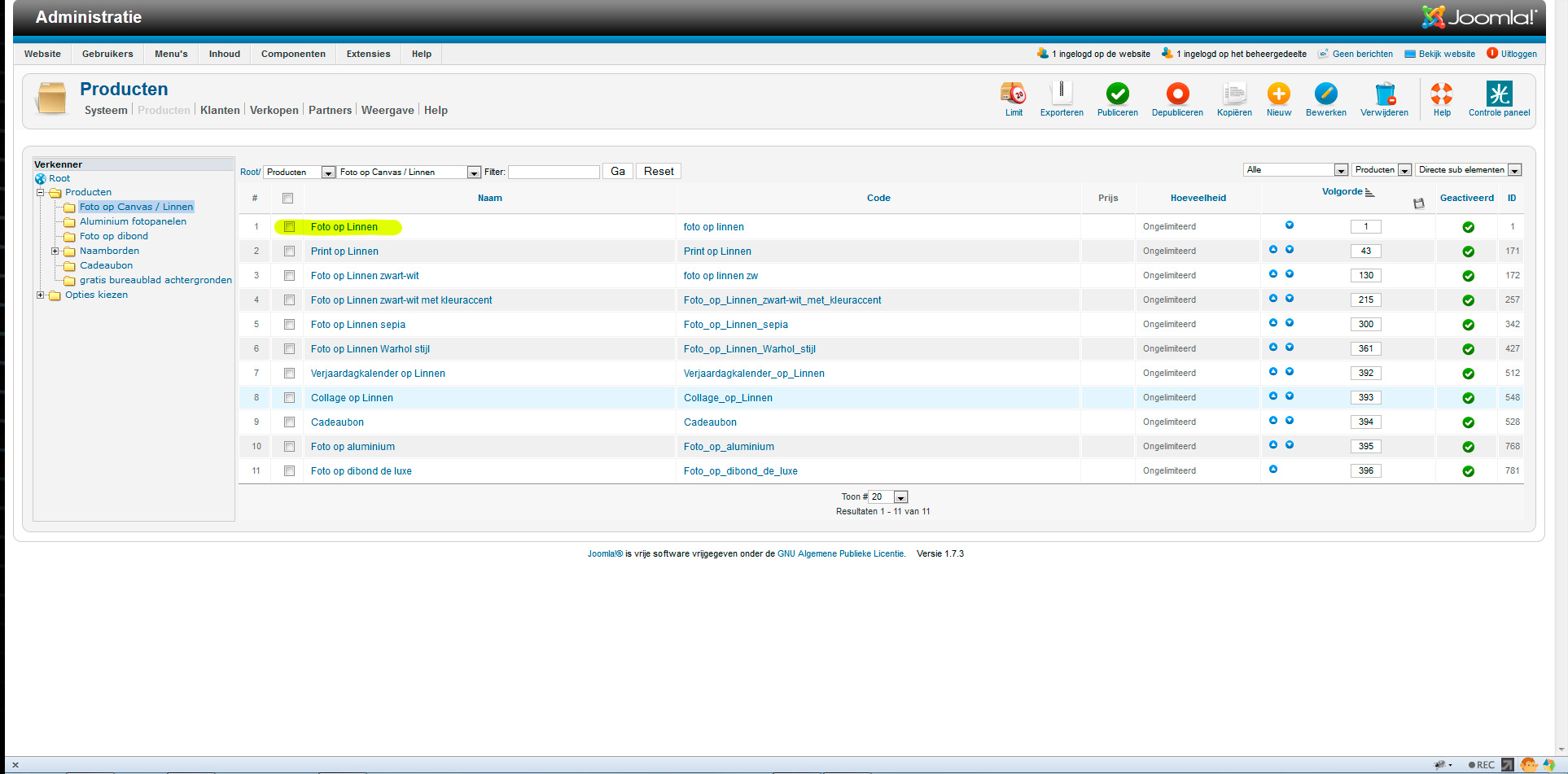Check the Verjaardagkalender op Linnen checkbox
Screen dimensions: 1568x774
pos(289,374)
